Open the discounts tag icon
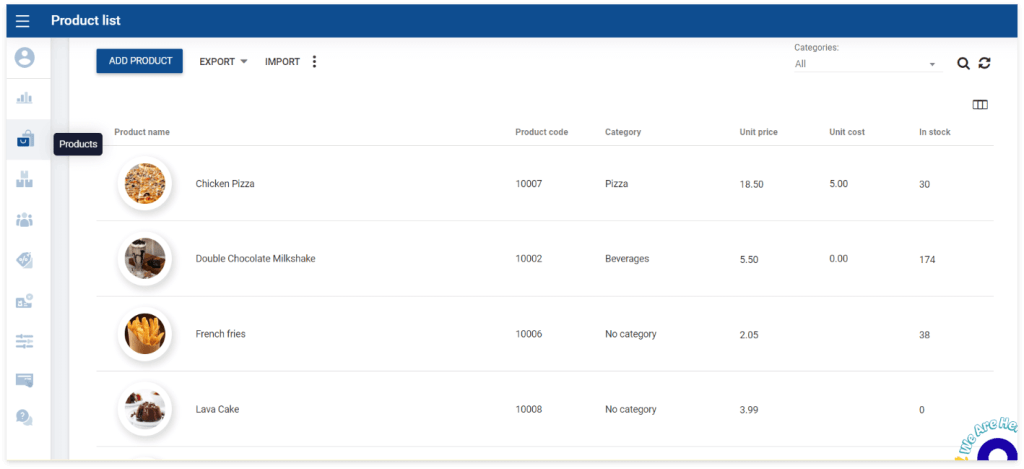 tap(25, 260)
